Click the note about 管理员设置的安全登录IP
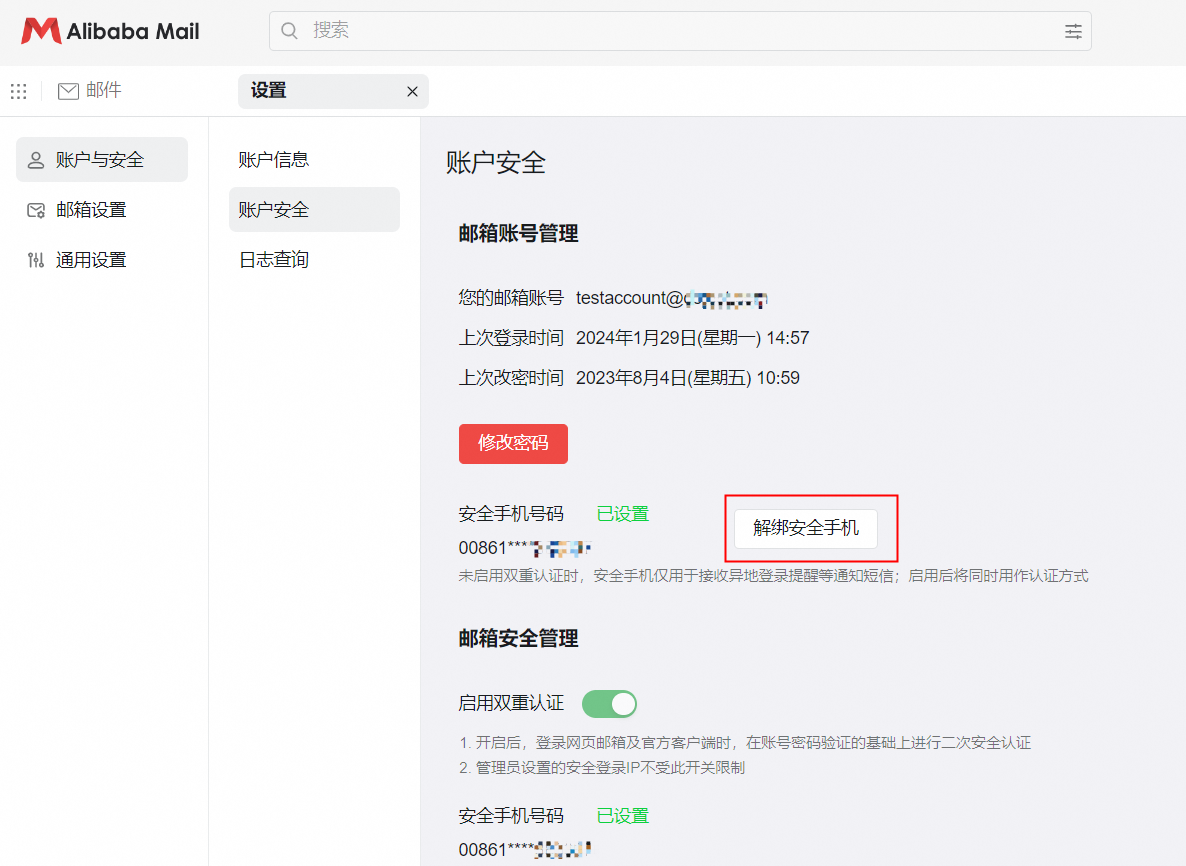 (602, 768)
